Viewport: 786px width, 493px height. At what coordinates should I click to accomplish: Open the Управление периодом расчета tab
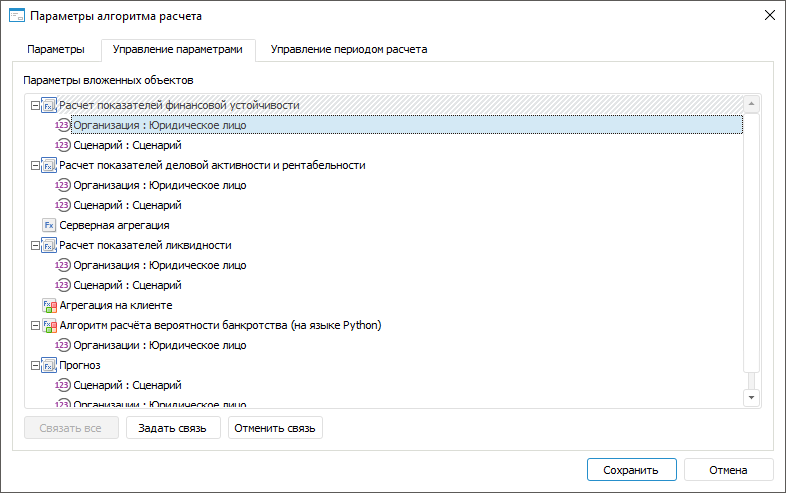pos(349,49)
